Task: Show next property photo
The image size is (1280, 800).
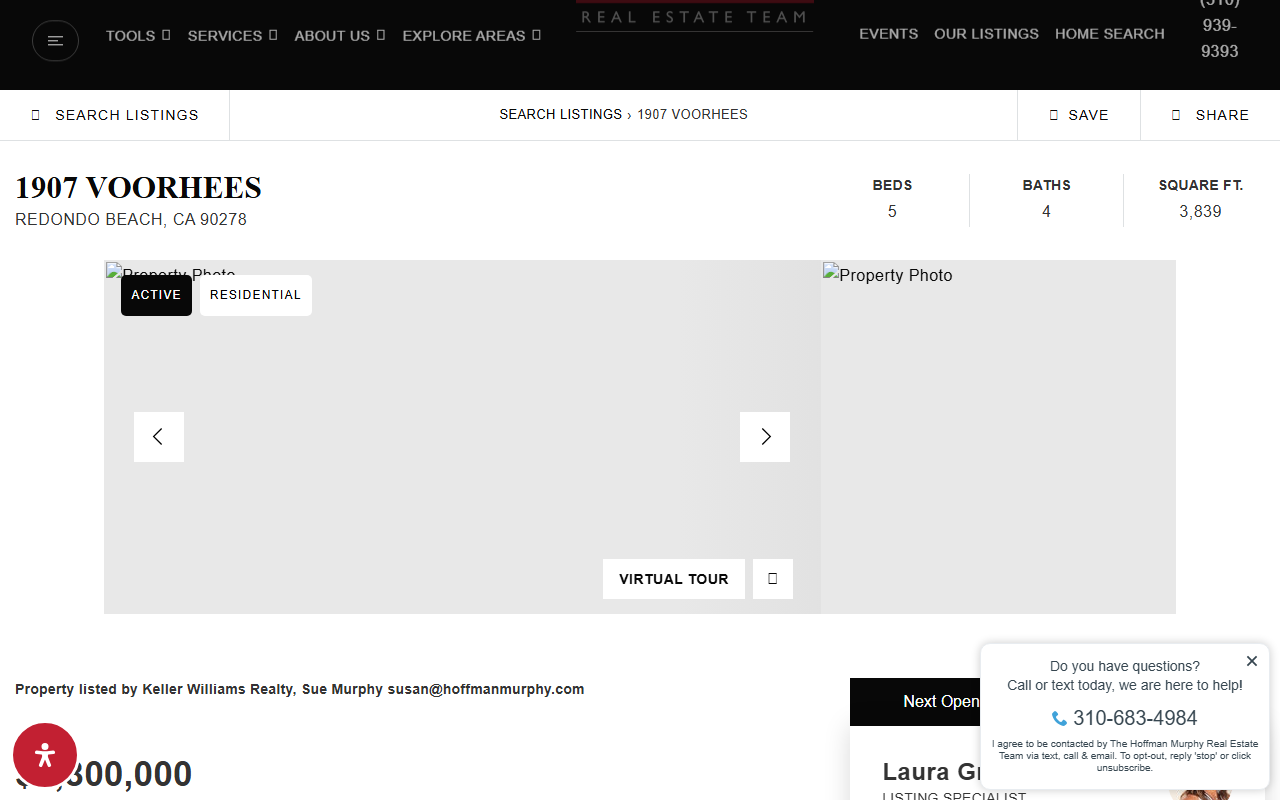Action: [765, 437]
